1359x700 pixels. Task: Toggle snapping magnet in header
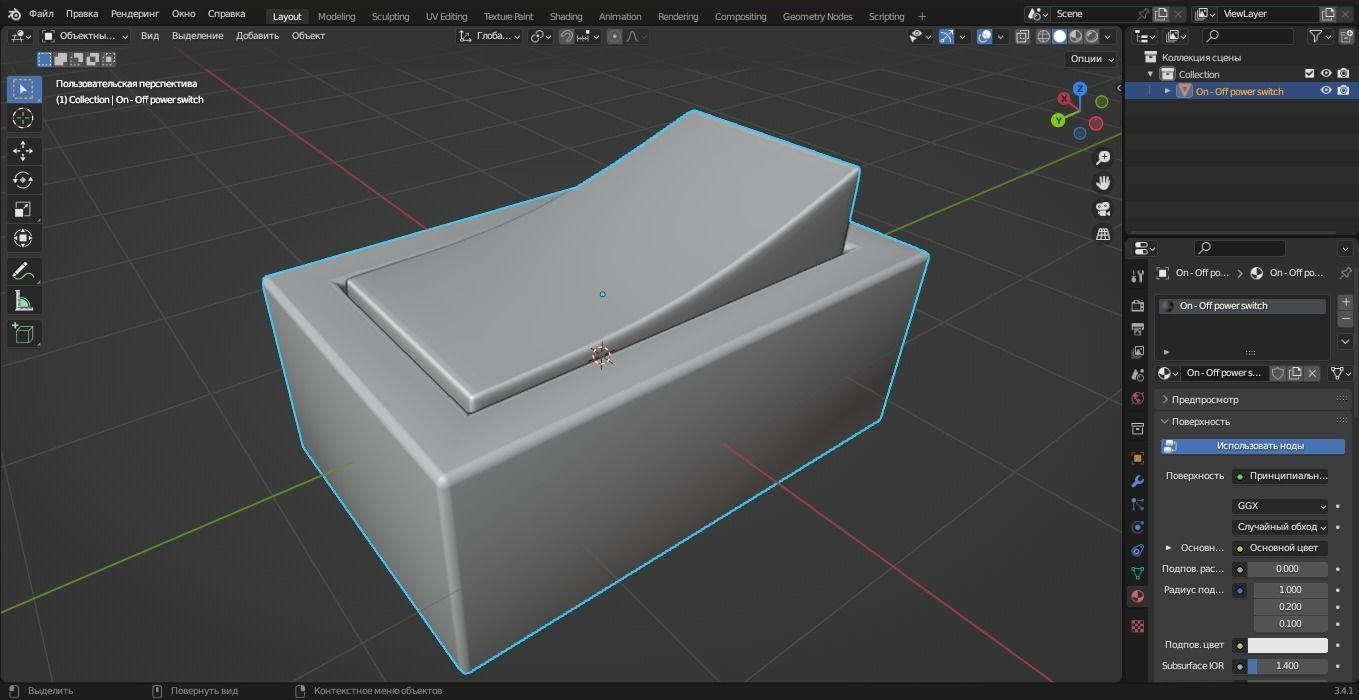(567, 36)
